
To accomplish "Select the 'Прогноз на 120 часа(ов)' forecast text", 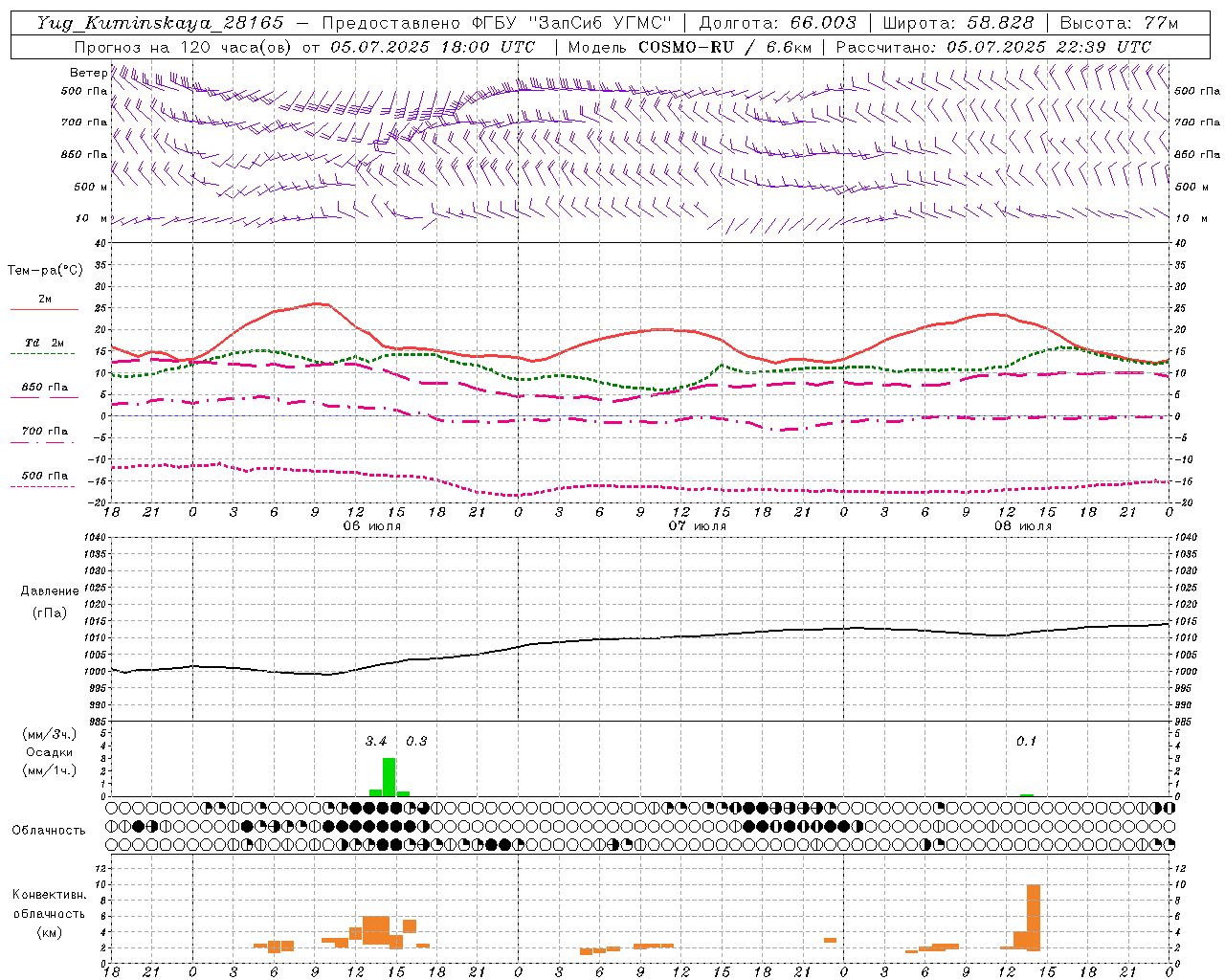I will tap(185, 47).
